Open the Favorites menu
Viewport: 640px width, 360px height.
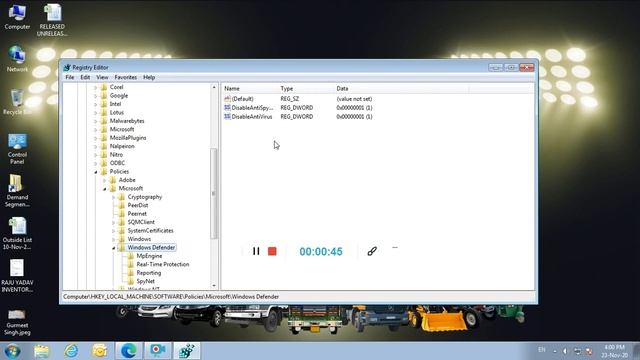(125, 77)
